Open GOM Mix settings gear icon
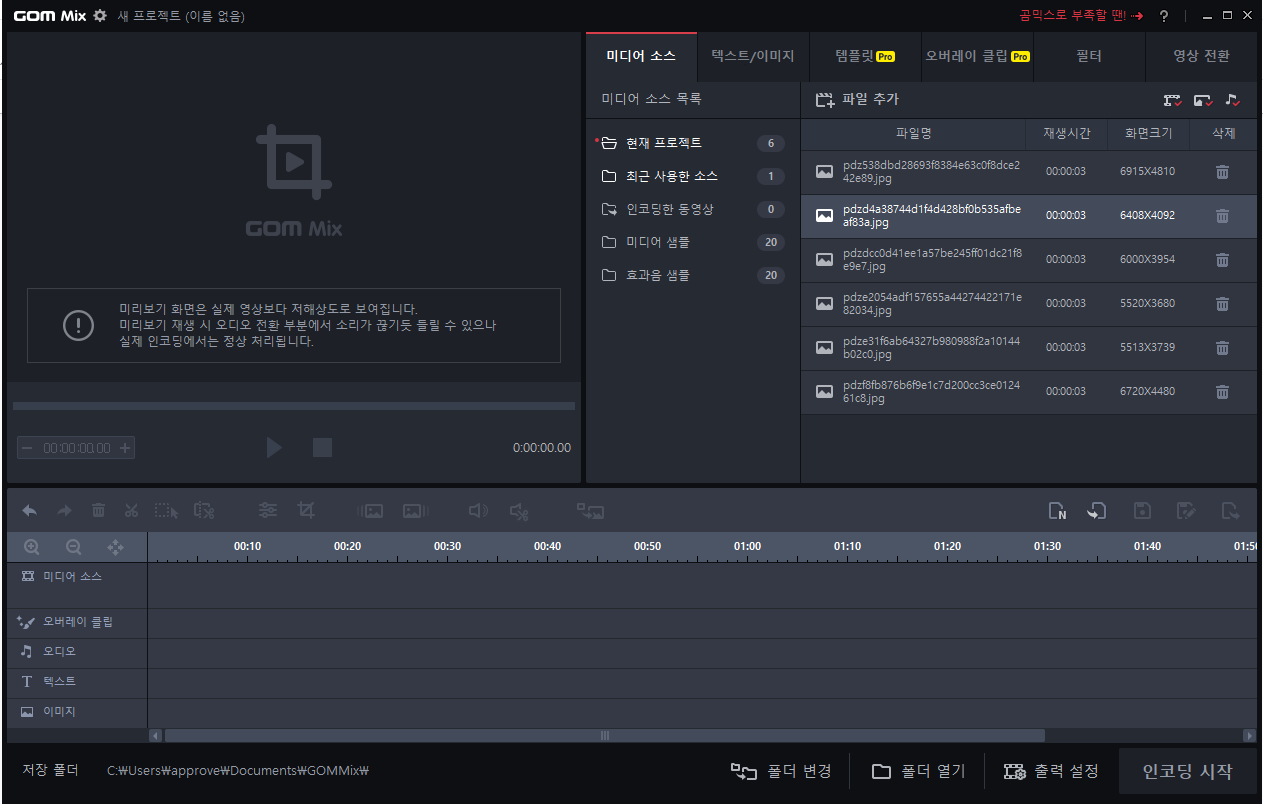Image resolution: width=1263 pixels, height=804 pixels. pyautogui.click(x=99, y=15)
